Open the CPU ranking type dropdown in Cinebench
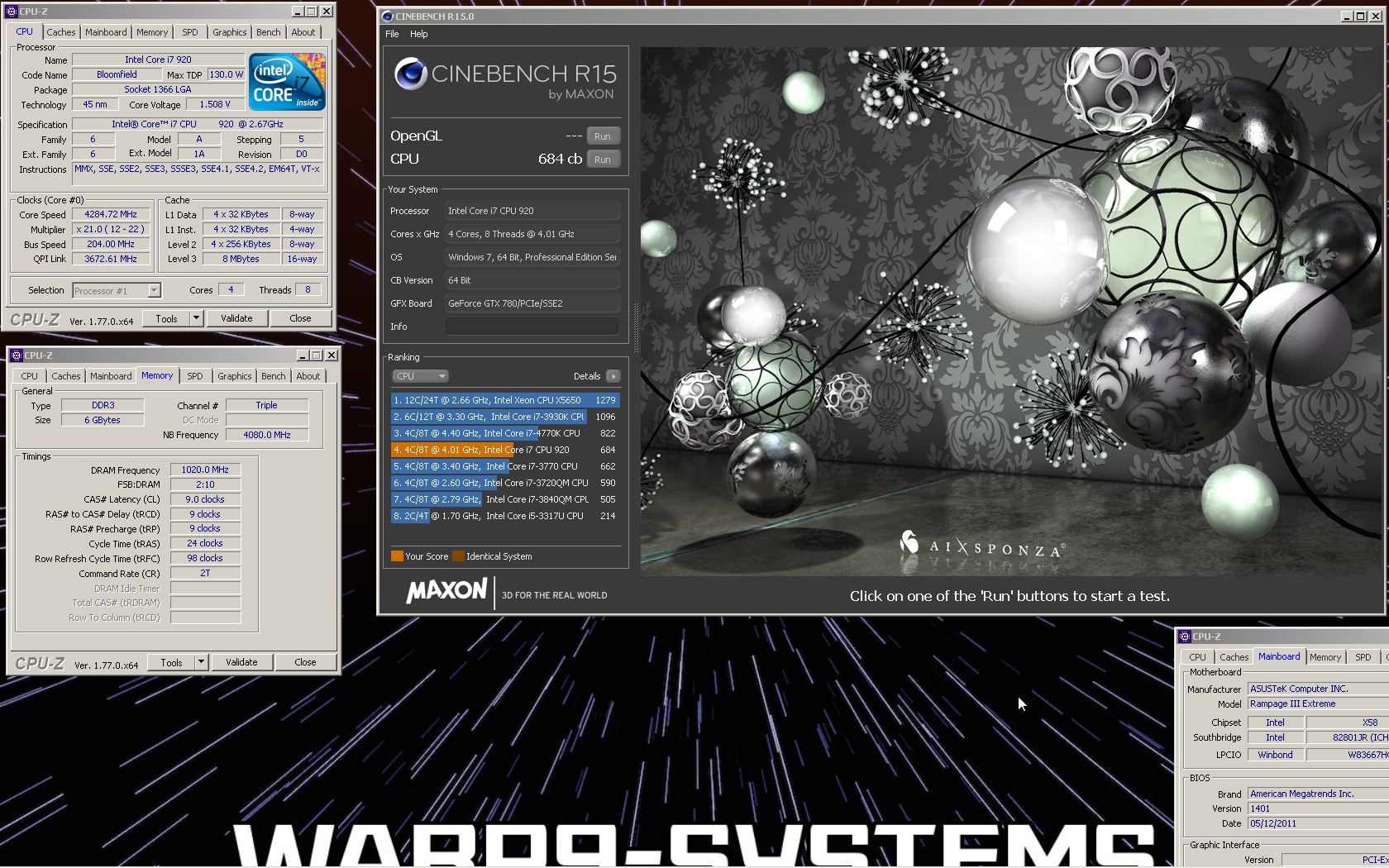The image size is (1389, 868). 420,376
